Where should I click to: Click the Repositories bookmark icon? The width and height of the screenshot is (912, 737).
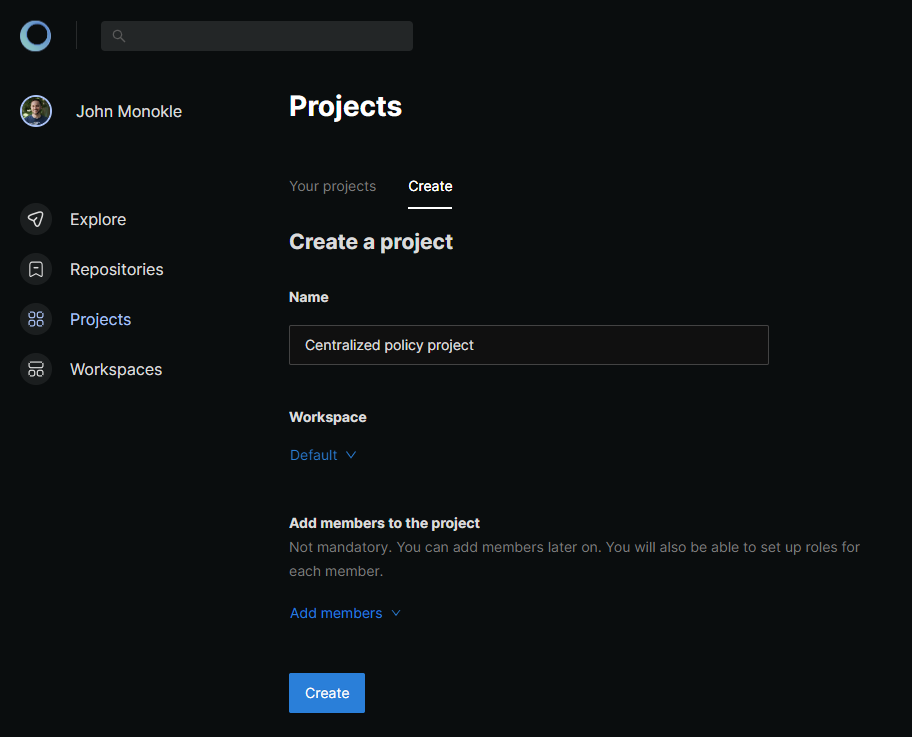tap(36, 269)
